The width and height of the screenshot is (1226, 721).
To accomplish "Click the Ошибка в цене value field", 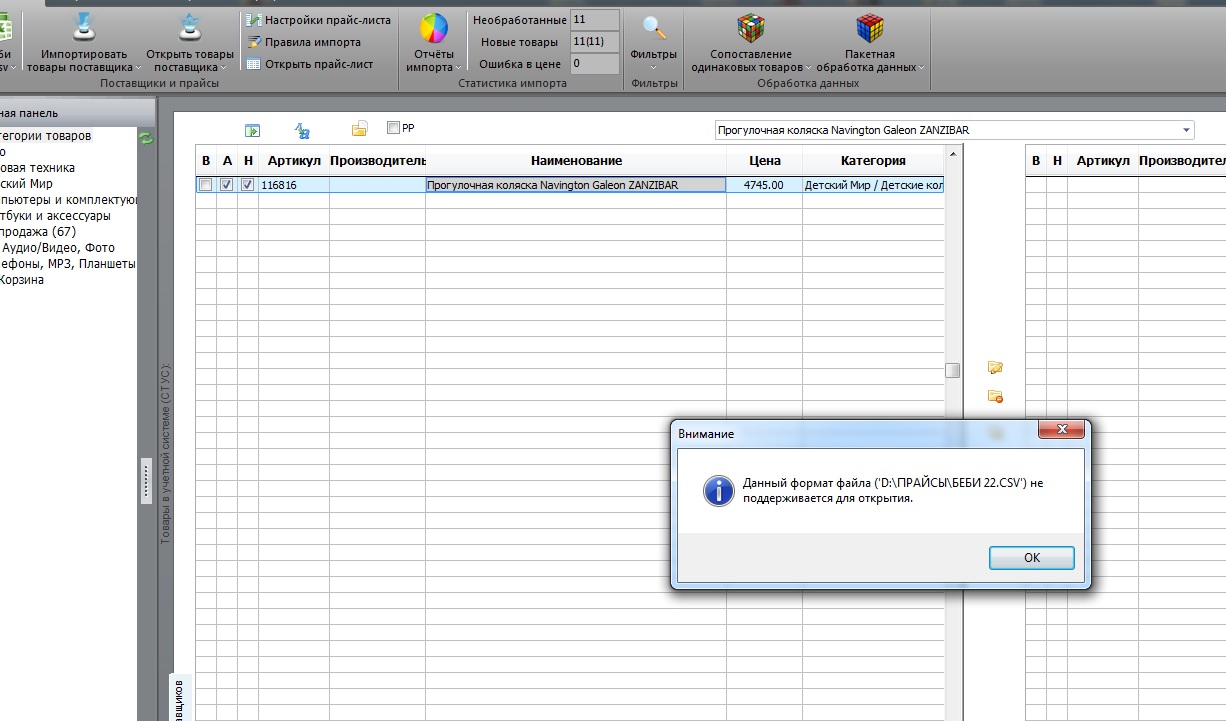I will 595,64.
